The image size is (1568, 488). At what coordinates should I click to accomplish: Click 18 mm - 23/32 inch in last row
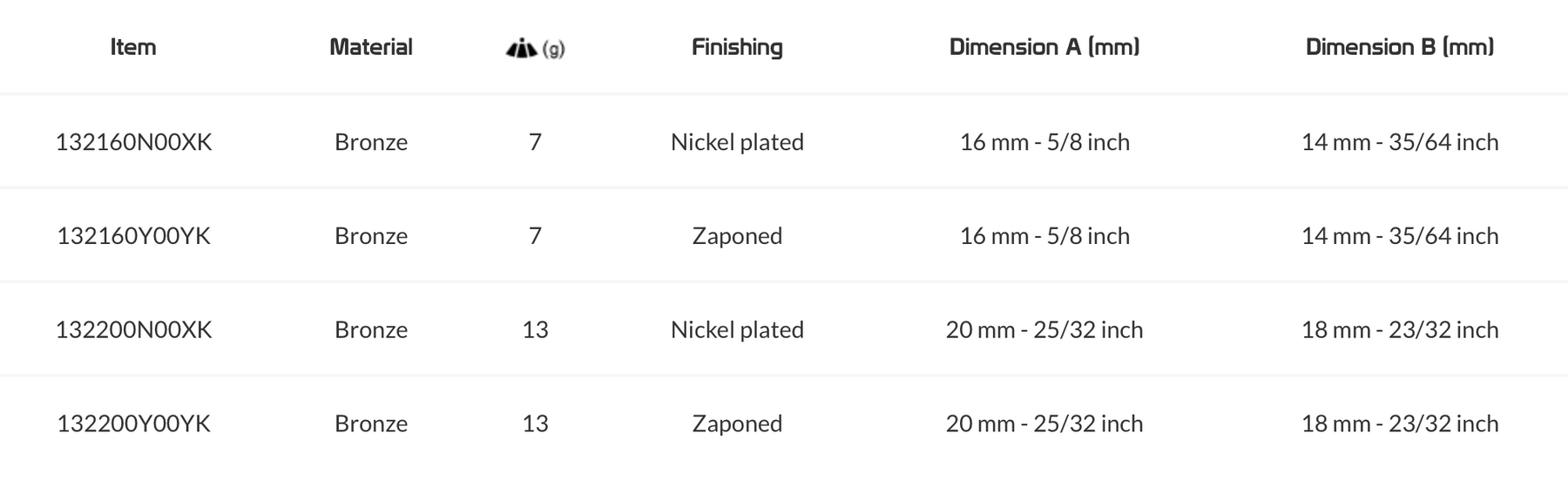pos(1399,424)
